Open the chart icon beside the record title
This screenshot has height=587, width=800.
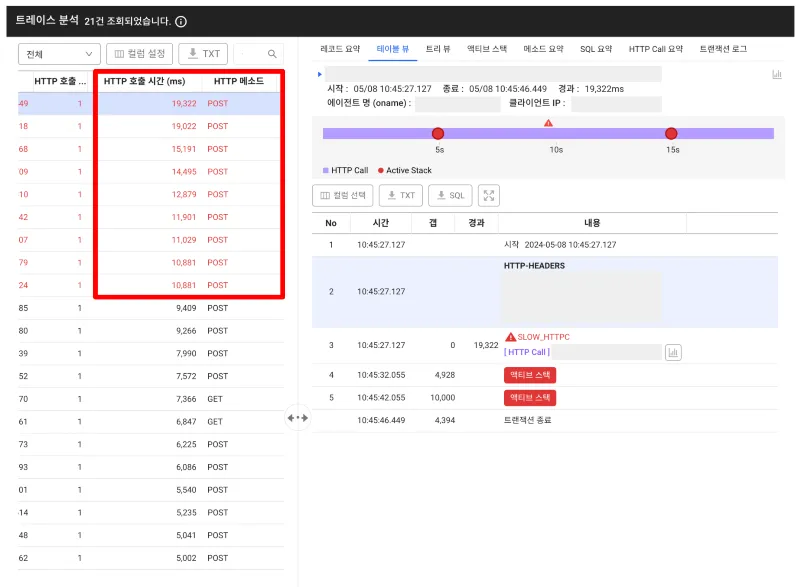pyautogui.click(x=777, y=74)
